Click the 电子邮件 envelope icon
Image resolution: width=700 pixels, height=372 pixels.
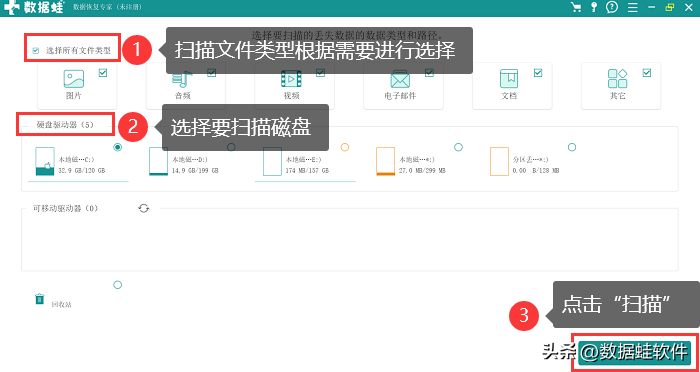pos(400,80)
